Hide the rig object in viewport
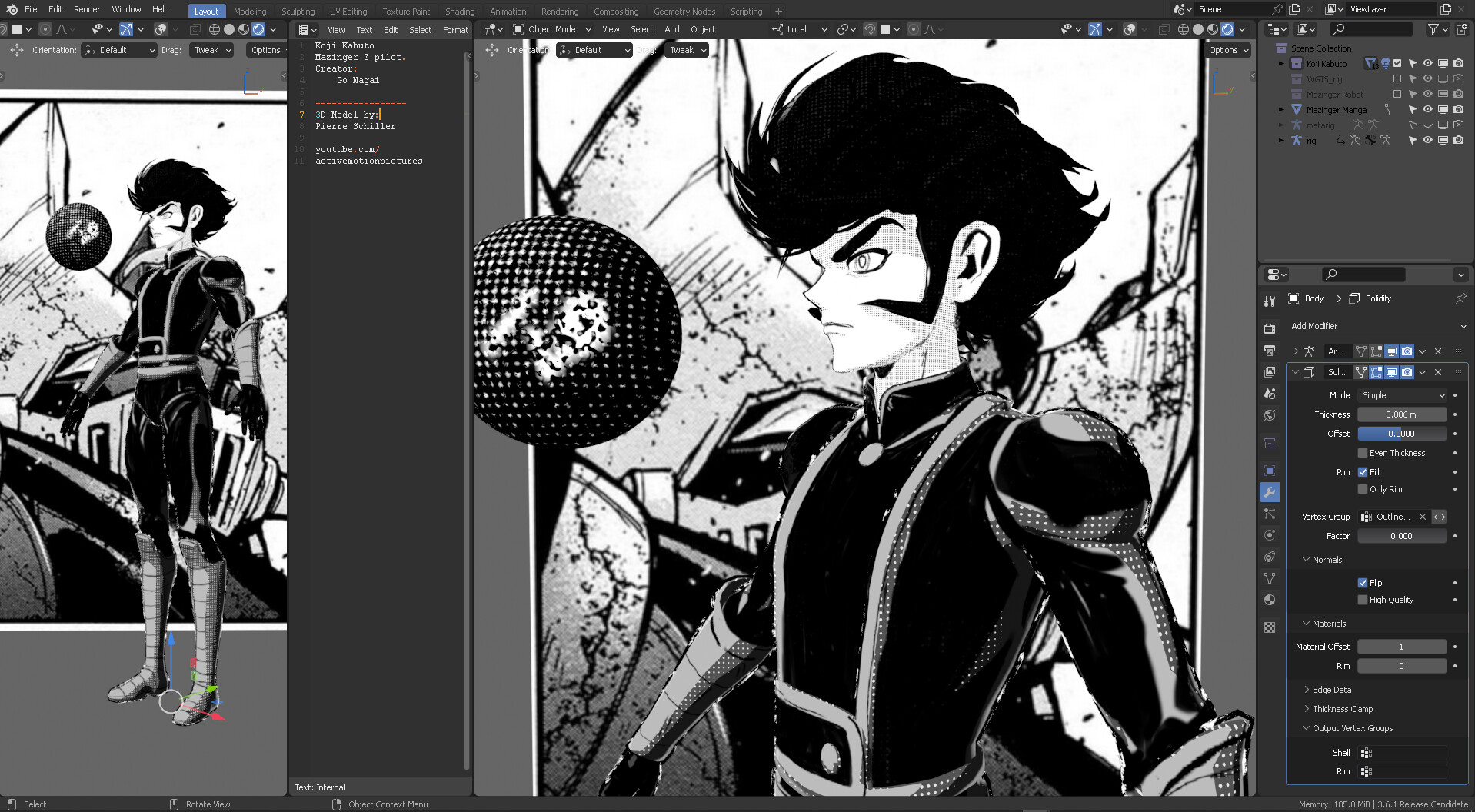Image resolution: width=1475 pixels, height=812 pixels. [1427, 141]
